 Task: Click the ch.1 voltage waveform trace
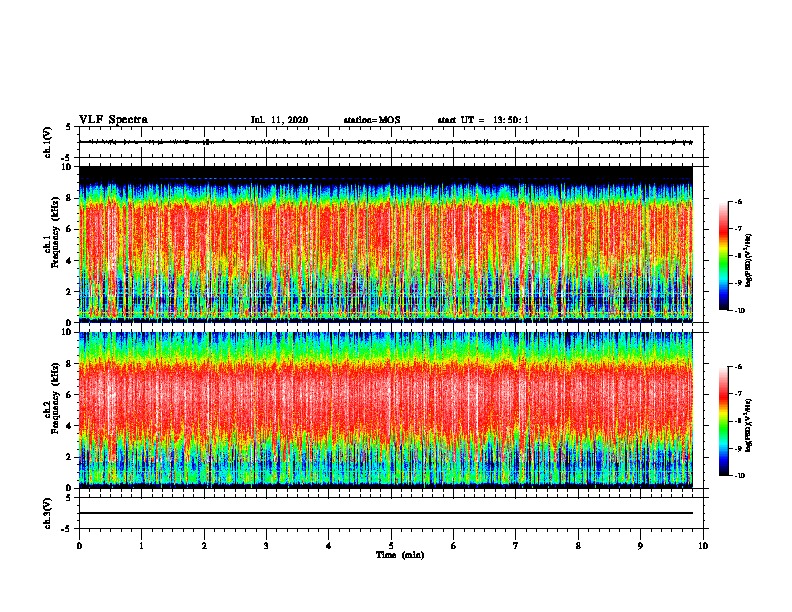385,142
